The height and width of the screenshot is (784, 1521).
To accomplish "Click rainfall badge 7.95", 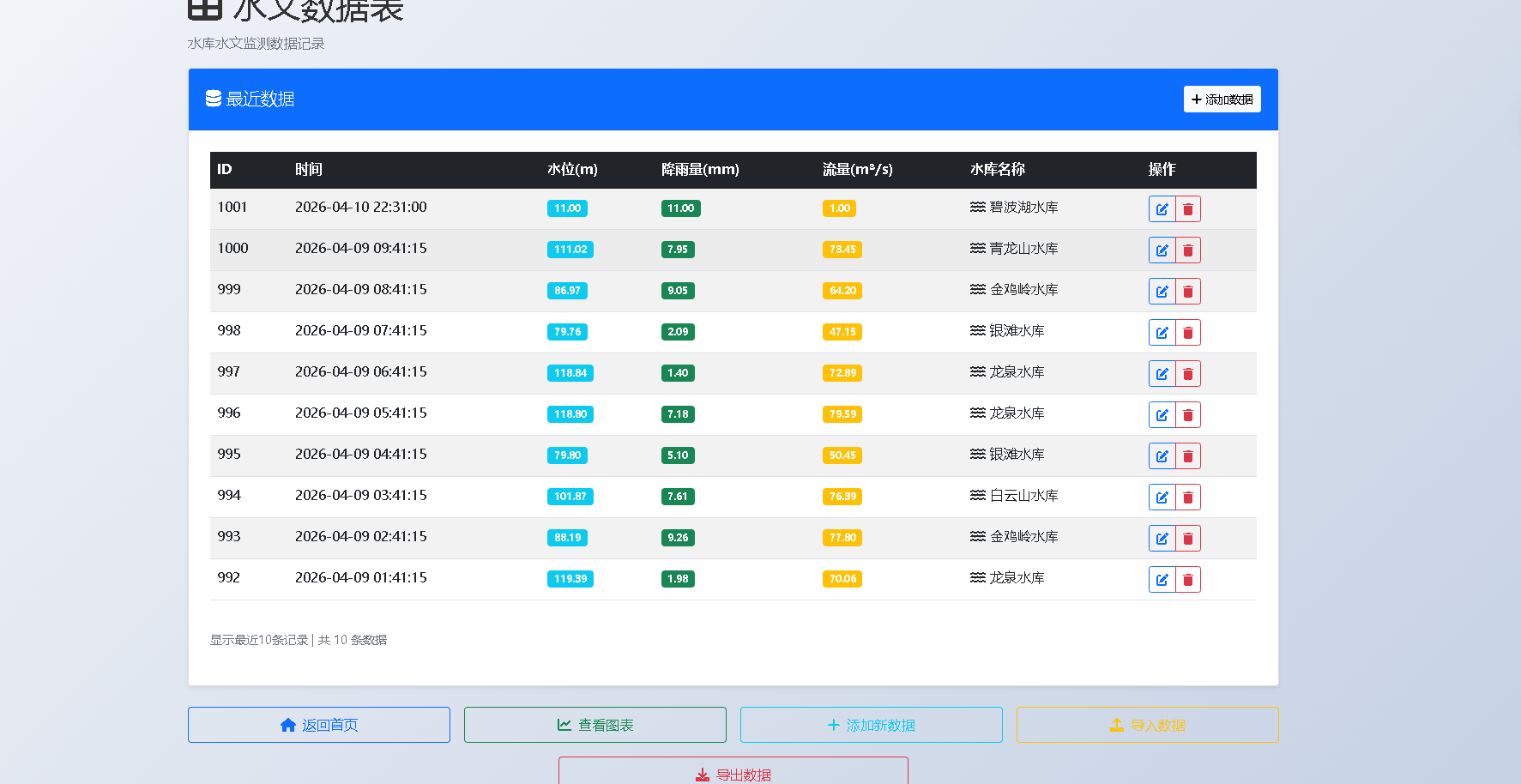I will [x=678, y=250].
